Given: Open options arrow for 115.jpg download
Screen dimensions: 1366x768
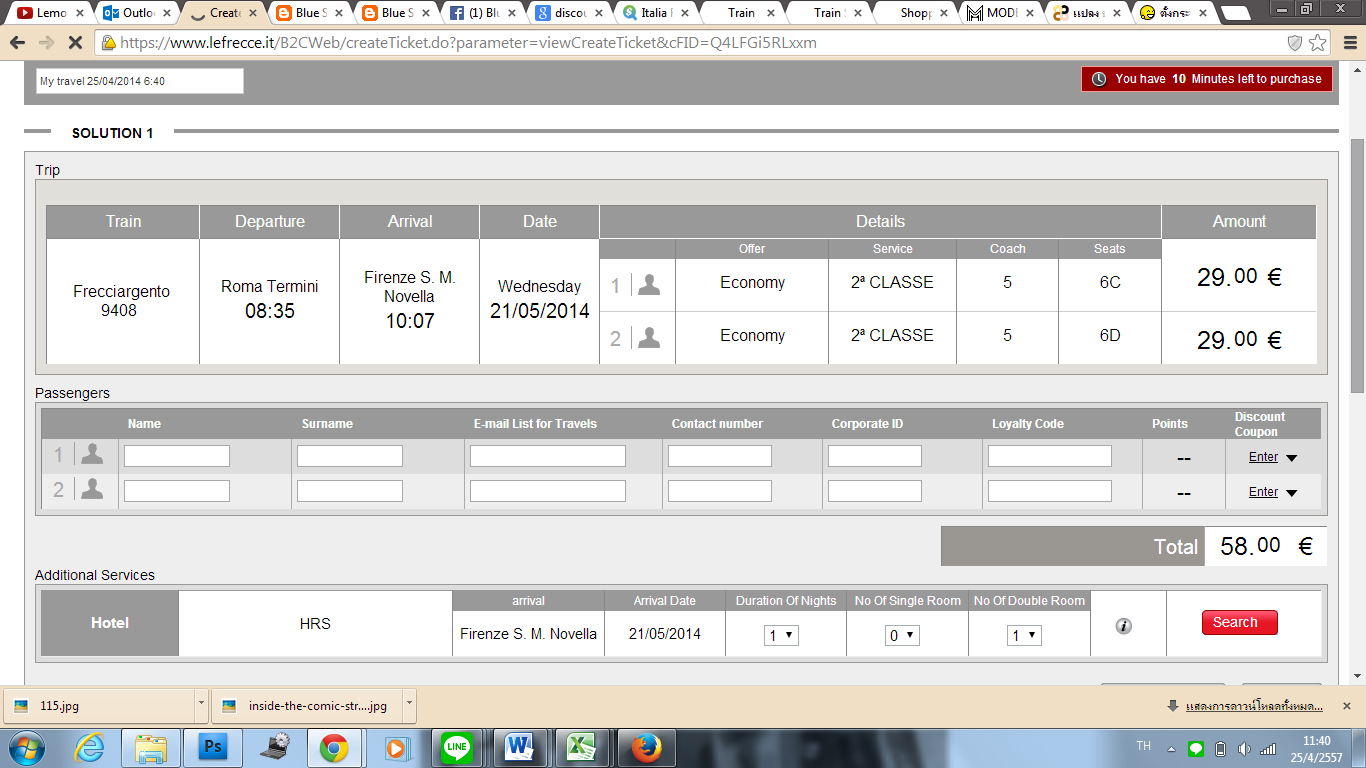Looking at the screenshot, I should [x=201, y=705].
